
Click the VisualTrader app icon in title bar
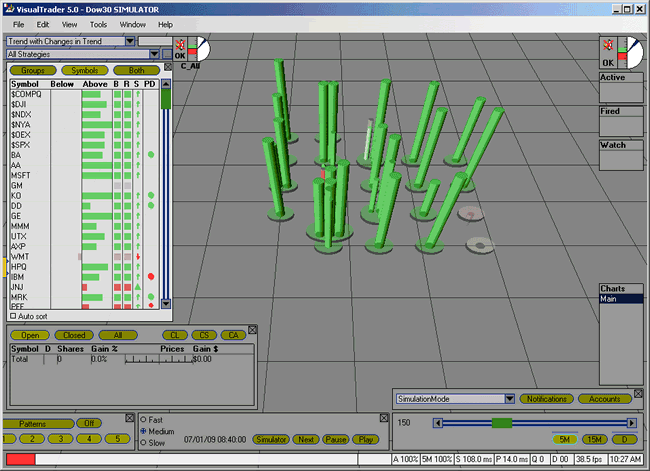[10, 9]
